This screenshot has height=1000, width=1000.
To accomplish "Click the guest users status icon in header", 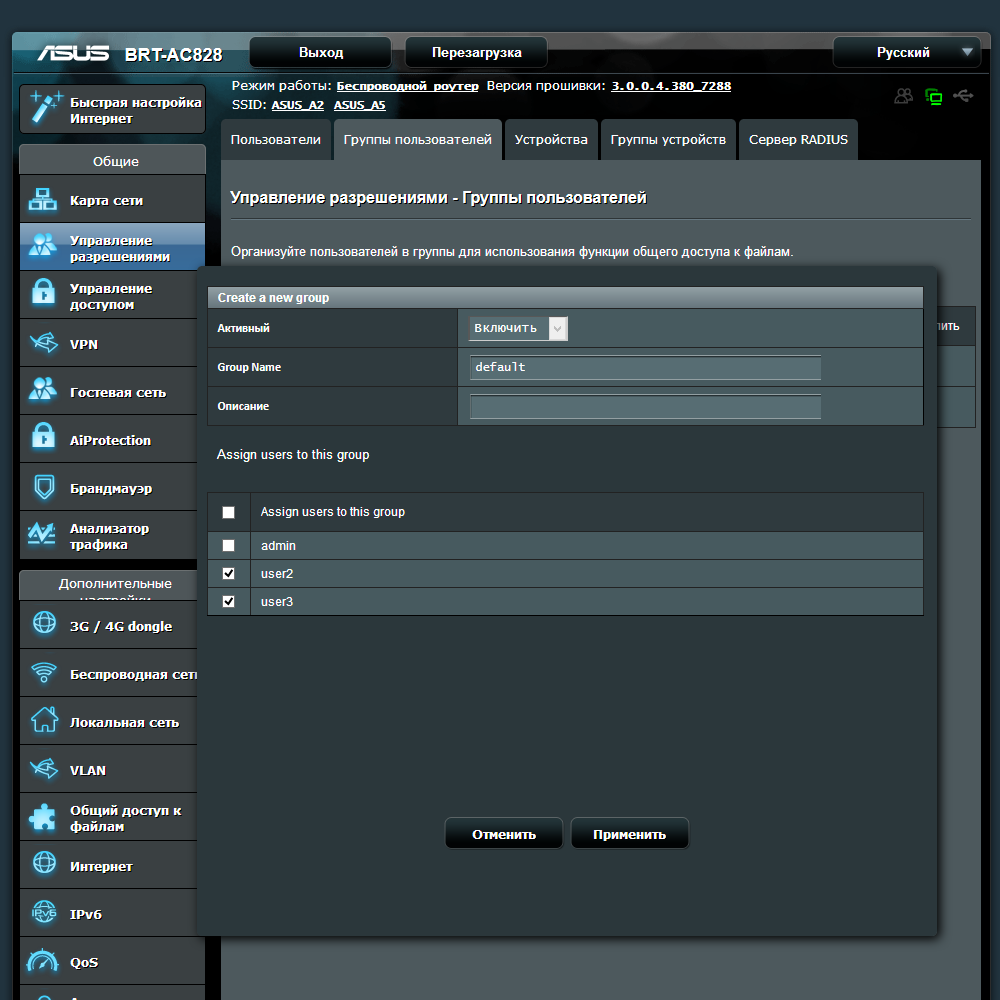I will 903,96.
